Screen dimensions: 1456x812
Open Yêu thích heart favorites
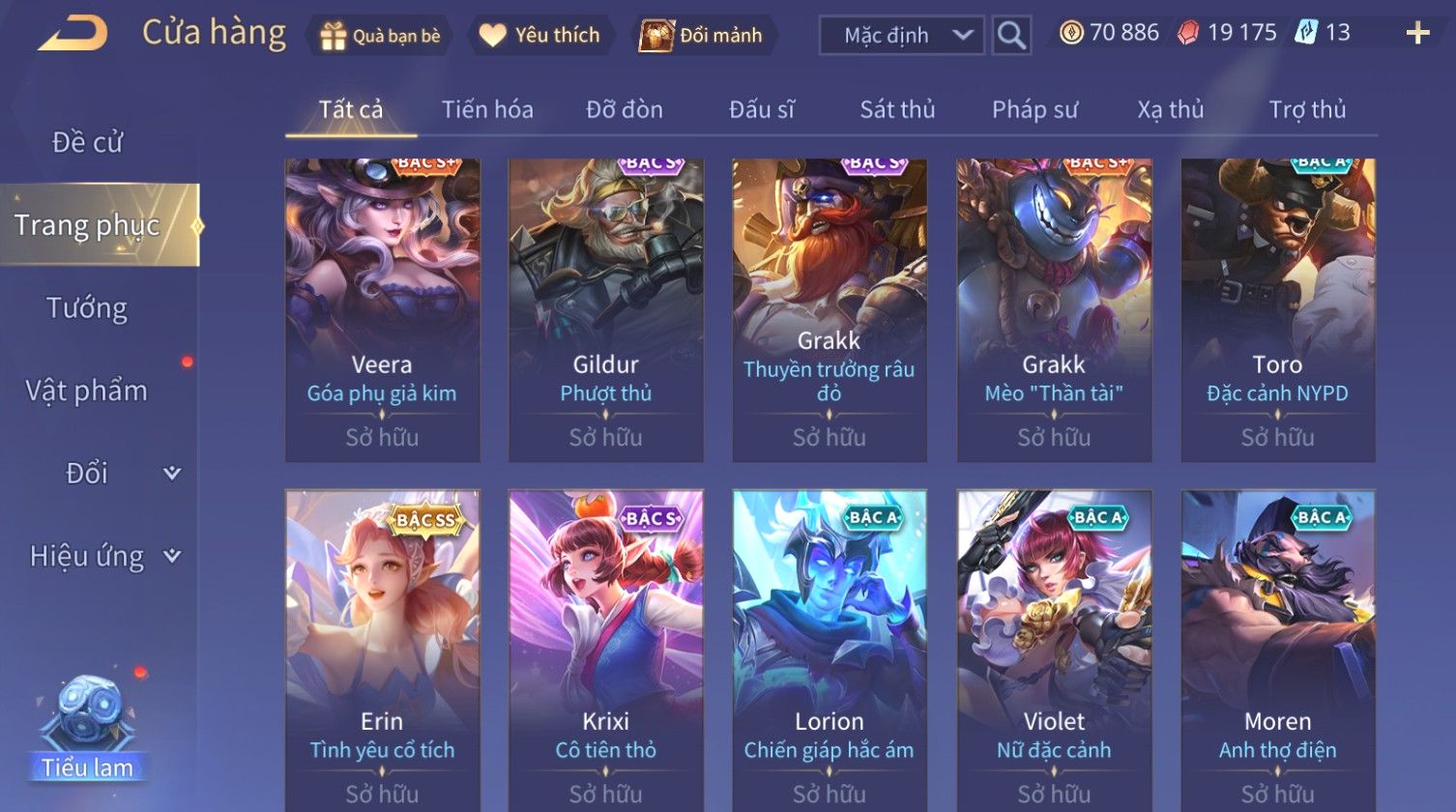point(492,36)
